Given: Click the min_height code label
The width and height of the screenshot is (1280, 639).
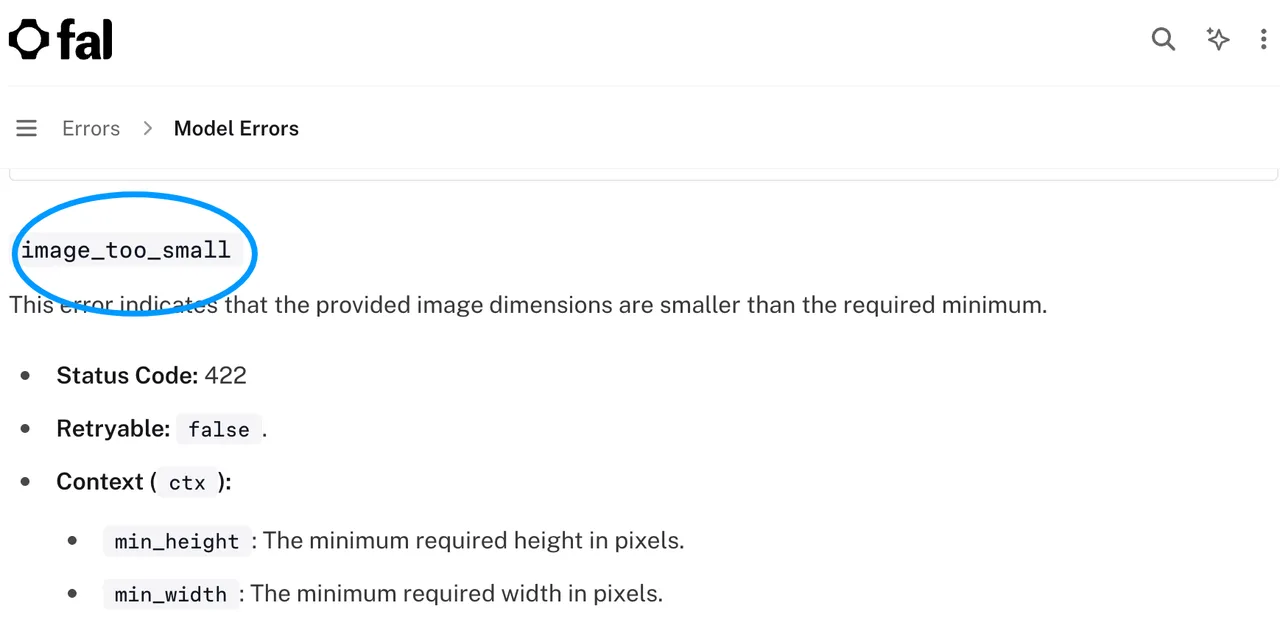Looking at the screenshot, I should [177, 542].
